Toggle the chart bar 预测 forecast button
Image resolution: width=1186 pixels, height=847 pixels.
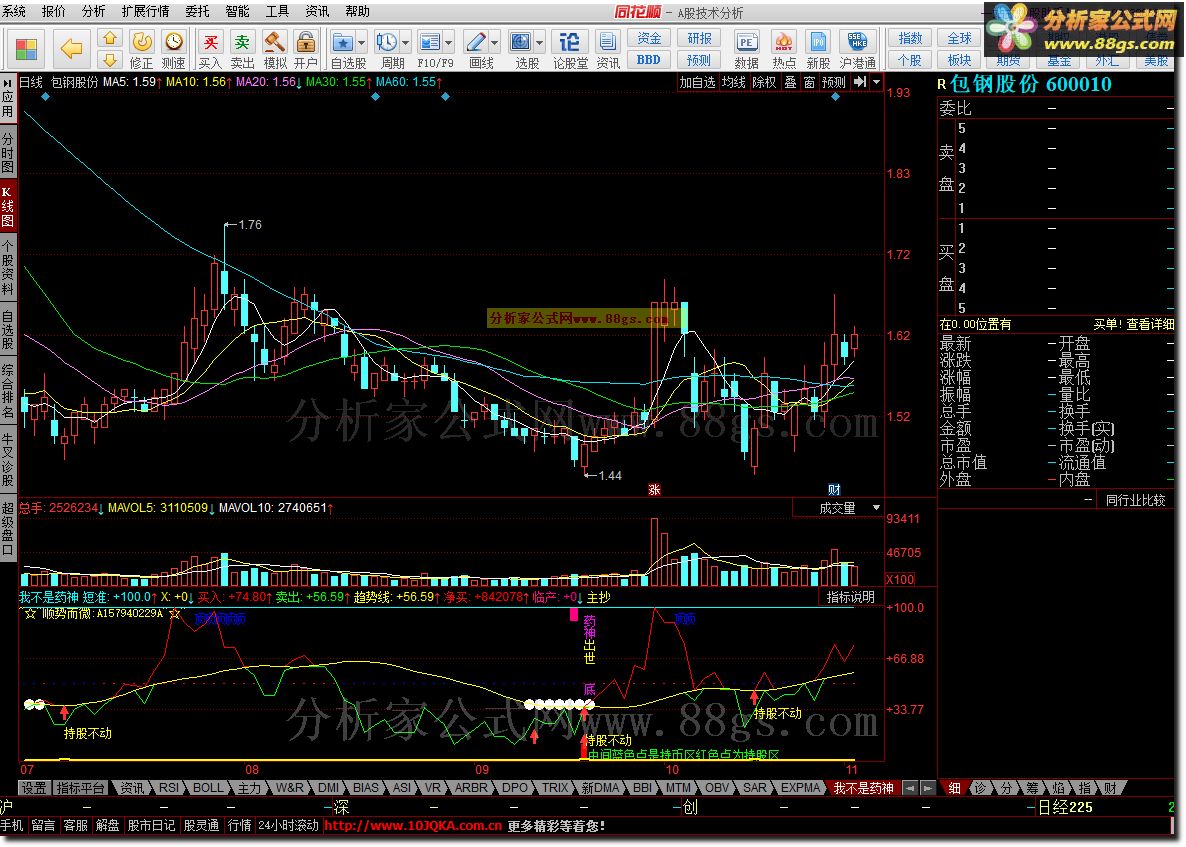[834, 82]
